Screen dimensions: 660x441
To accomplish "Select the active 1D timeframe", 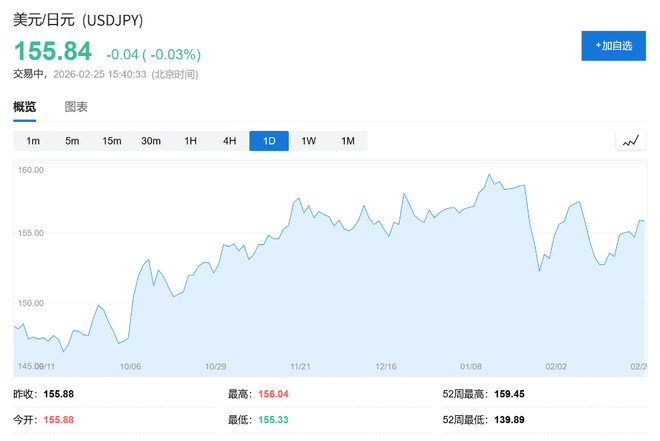I will [x=269, y=141].
